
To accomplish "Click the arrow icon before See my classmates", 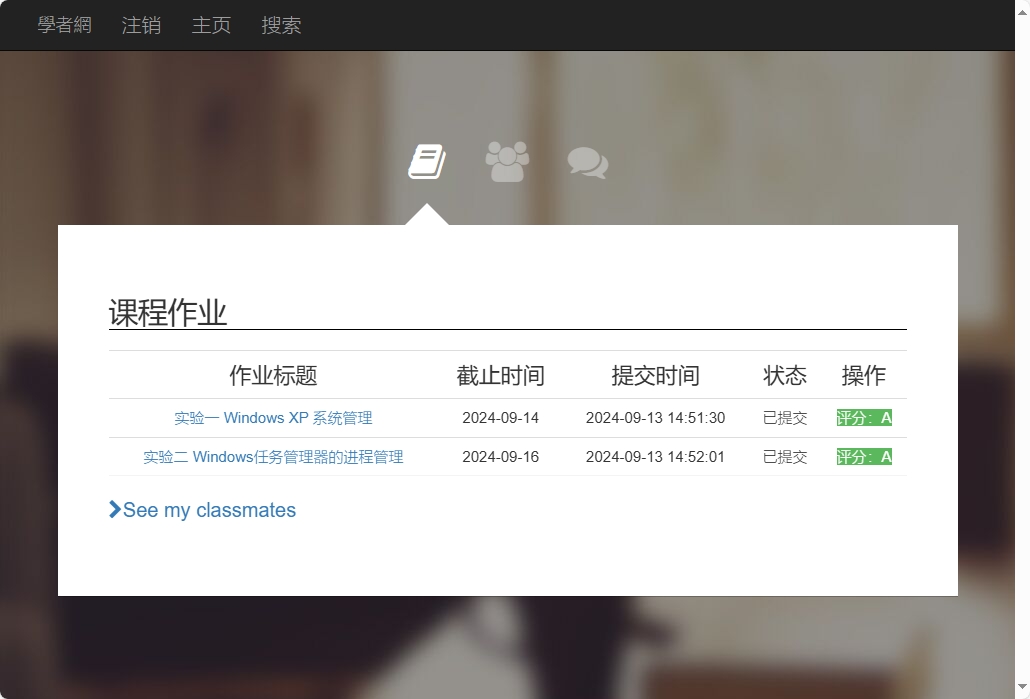I will click(x=114, y=510).
